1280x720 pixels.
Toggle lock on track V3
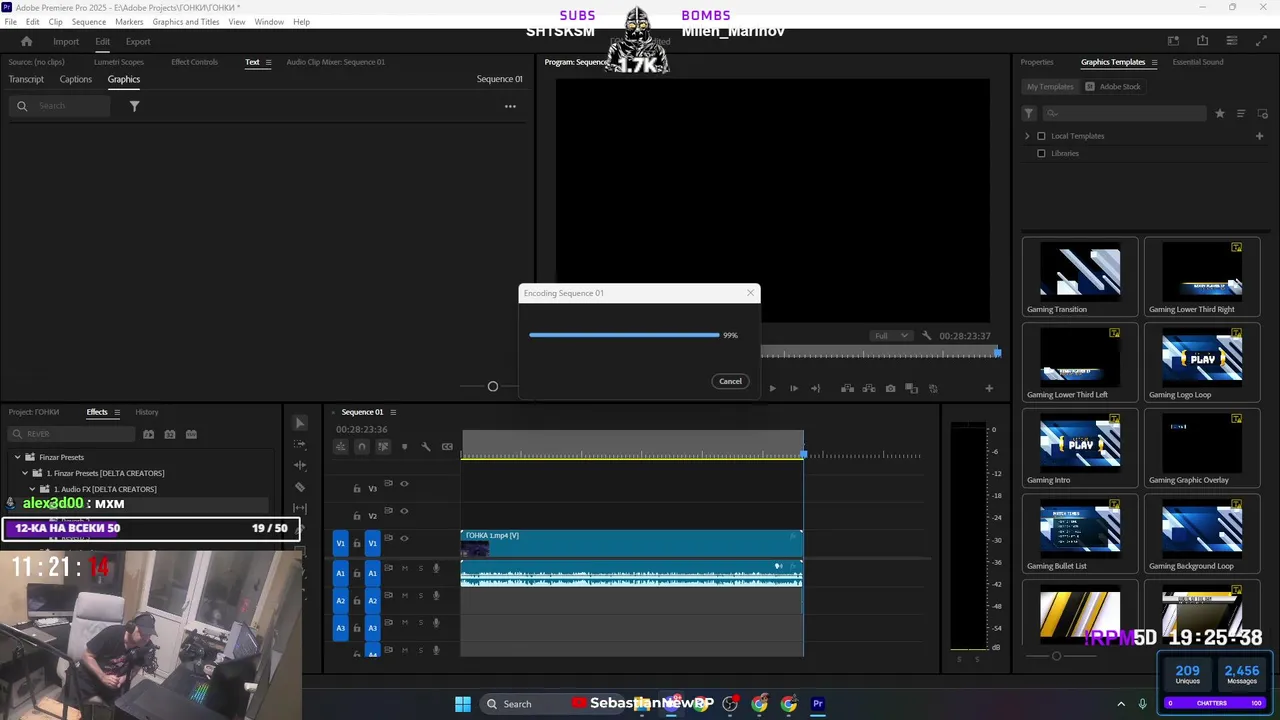pyautogui.click(x=357, y=489)
